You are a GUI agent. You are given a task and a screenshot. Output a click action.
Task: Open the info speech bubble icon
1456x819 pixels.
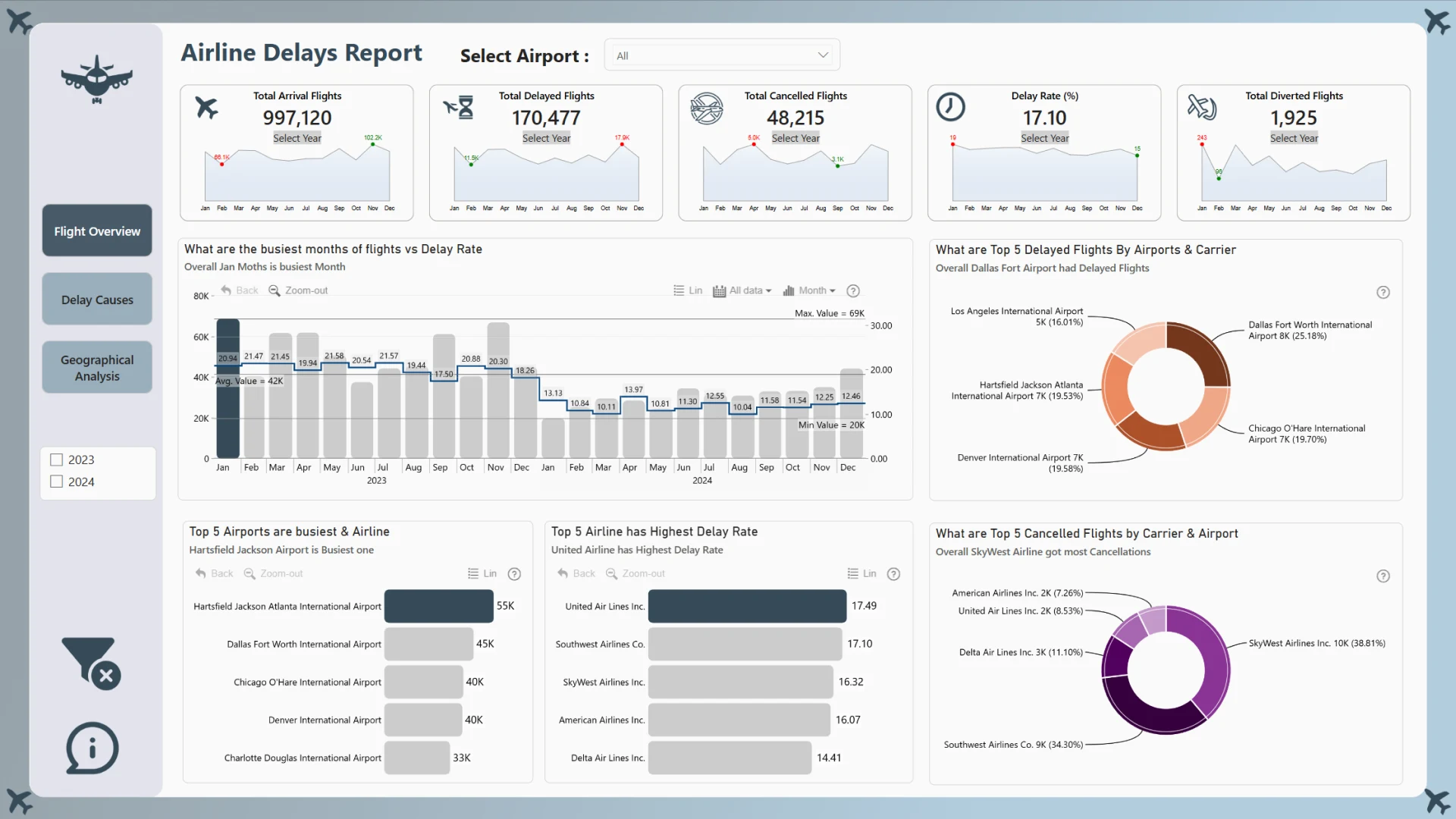pyautogui.click(x=93, y=748)
